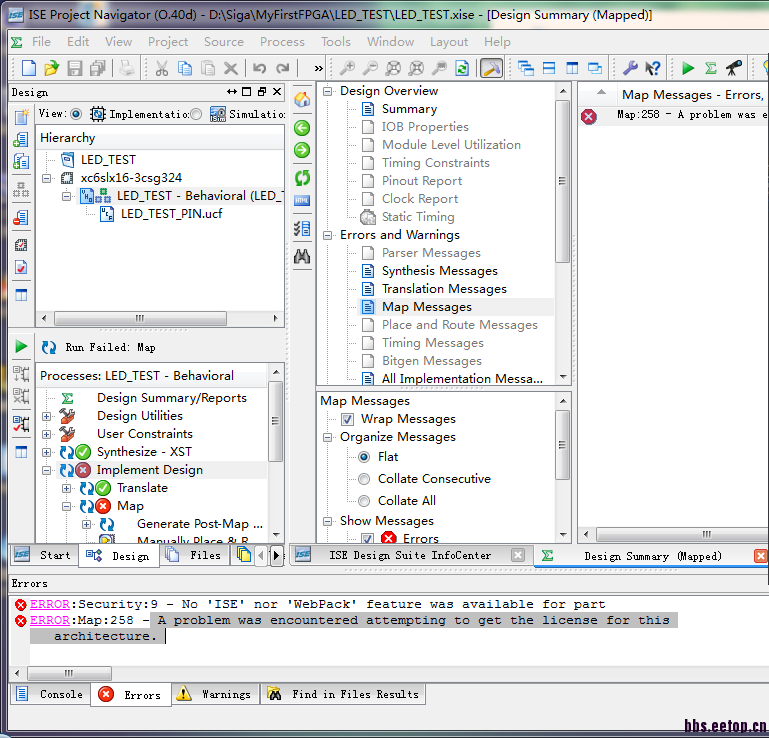Toggle the Wrap Messages checkbox
The image size is (769, 738).
pos(347,419)
